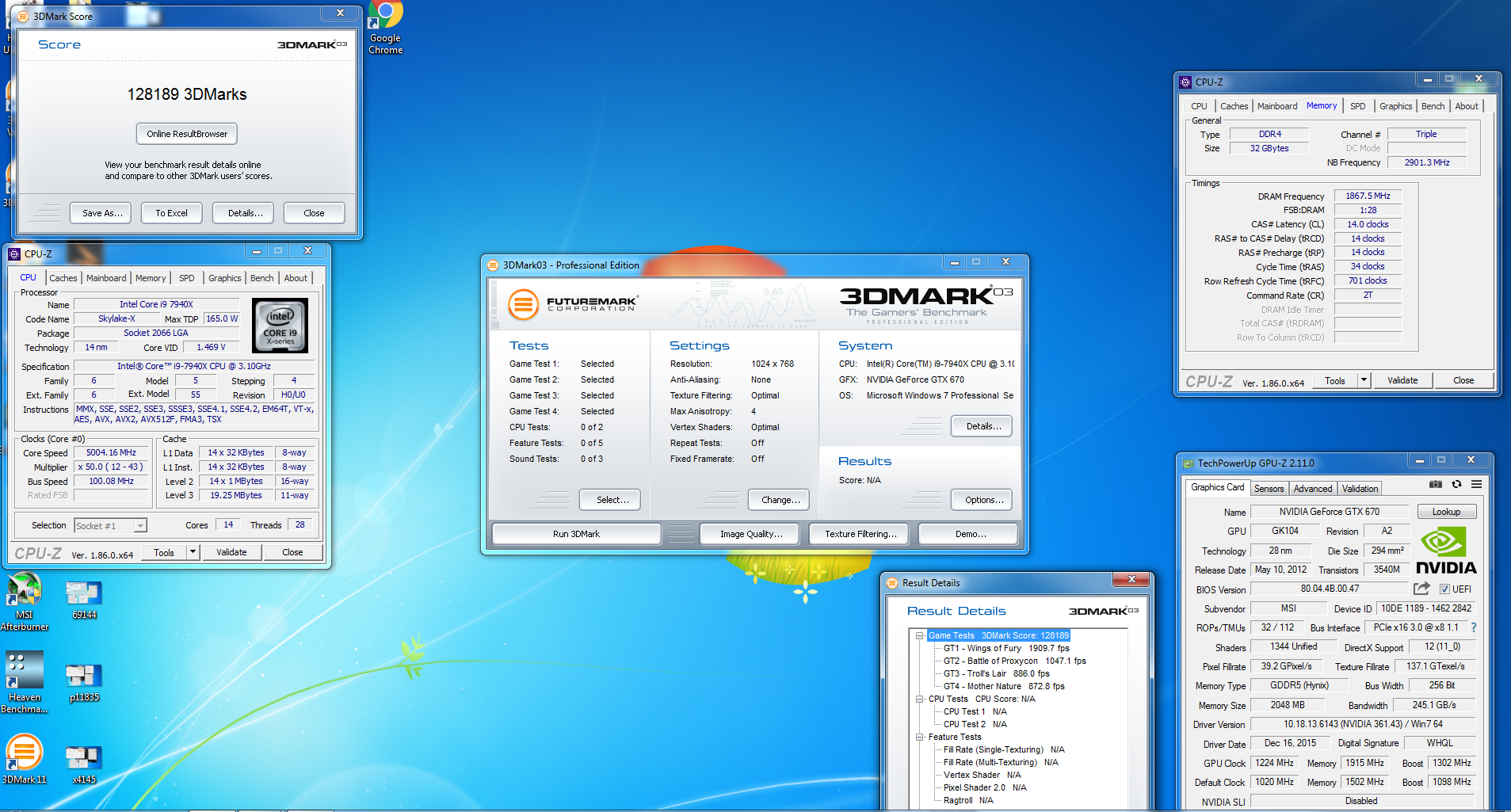The image size is (1511, 812).
Task: Collapse the Feature Tests tree node
Action: (920, 737)
